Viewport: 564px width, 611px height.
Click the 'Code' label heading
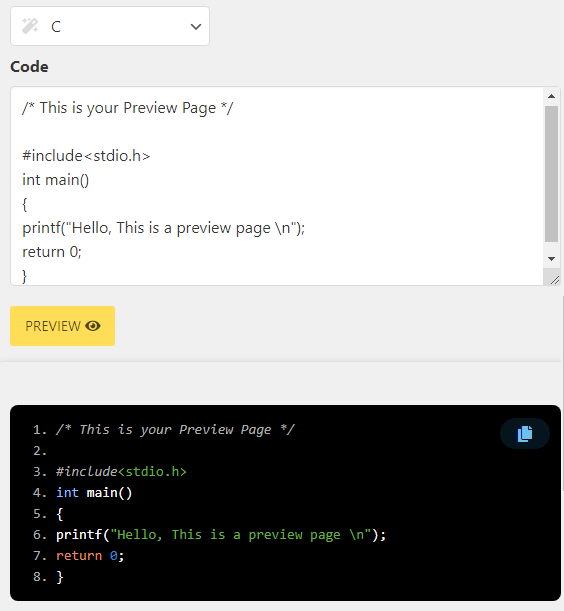click(29, 67)
